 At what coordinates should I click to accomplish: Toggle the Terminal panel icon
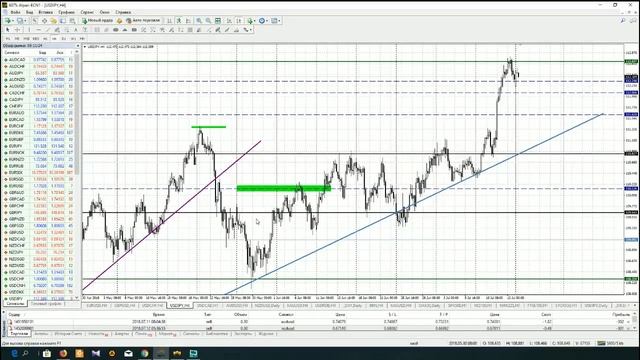62,20
